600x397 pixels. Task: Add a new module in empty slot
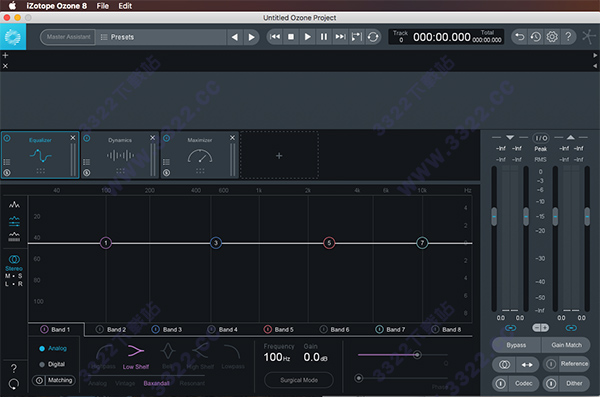pyautogui.click(x=279, y=155)
